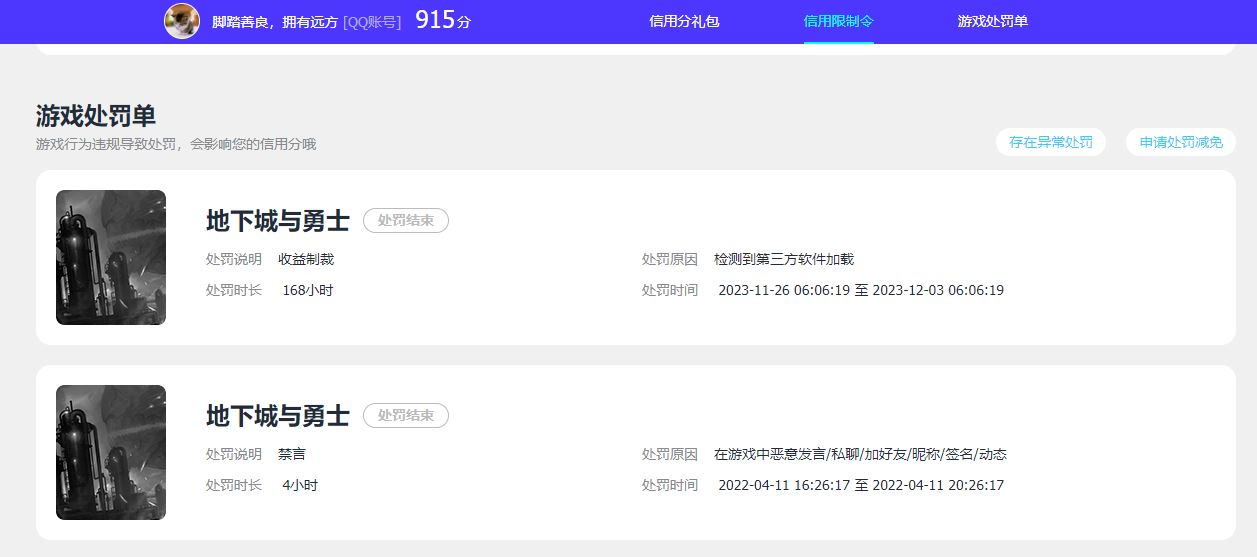
Task: Open the 信用分礼包 tab
Action: point(684,21)
